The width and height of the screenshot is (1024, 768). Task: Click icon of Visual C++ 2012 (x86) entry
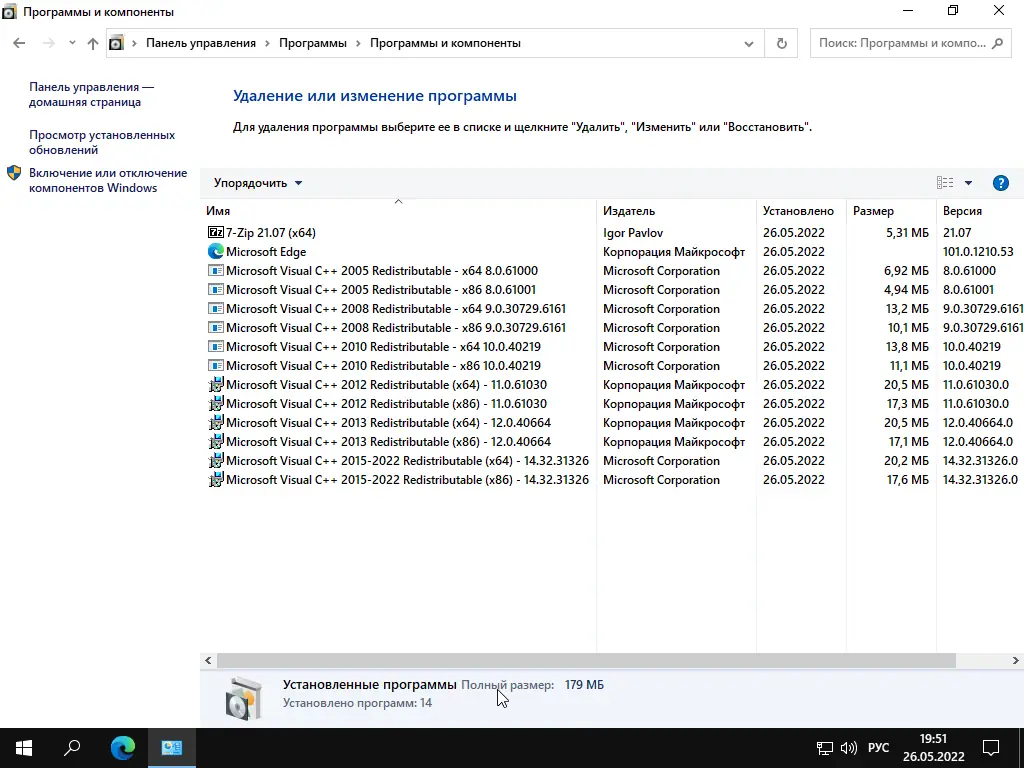pos(216,404)
